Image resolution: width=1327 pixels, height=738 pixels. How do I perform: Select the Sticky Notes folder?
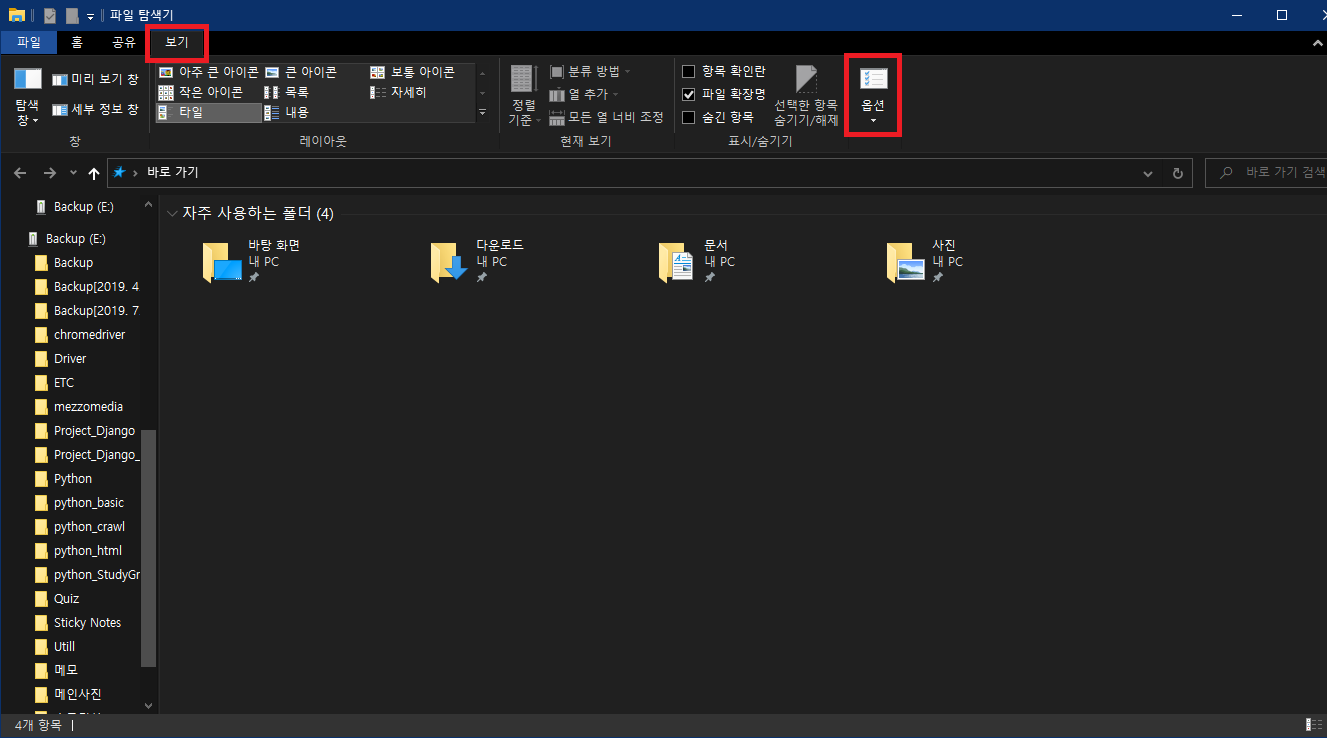(x=86, y=623)
